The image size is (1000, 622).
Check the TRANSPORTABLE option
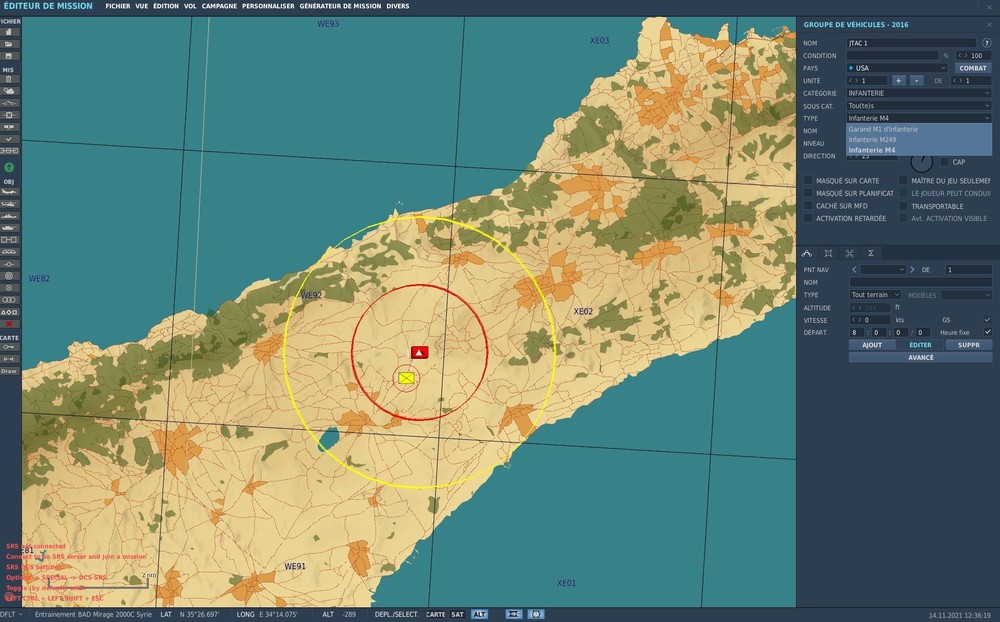tap(904, 207)
